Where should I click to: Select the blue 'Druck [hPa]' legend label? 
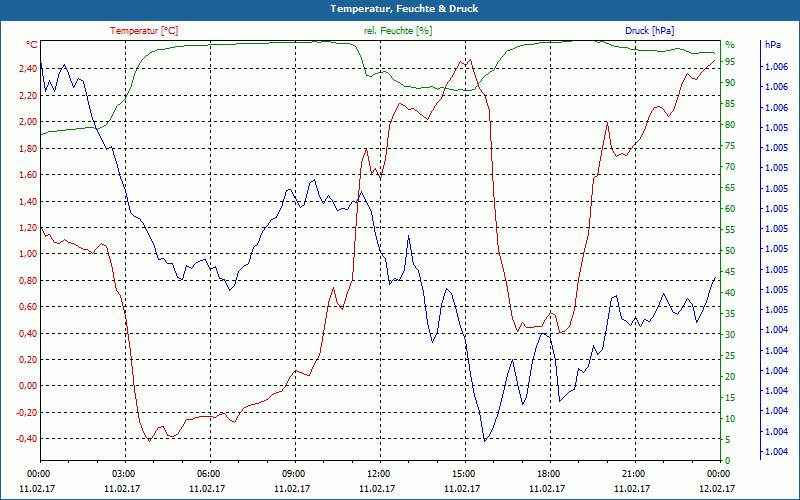tap(649, 31)
